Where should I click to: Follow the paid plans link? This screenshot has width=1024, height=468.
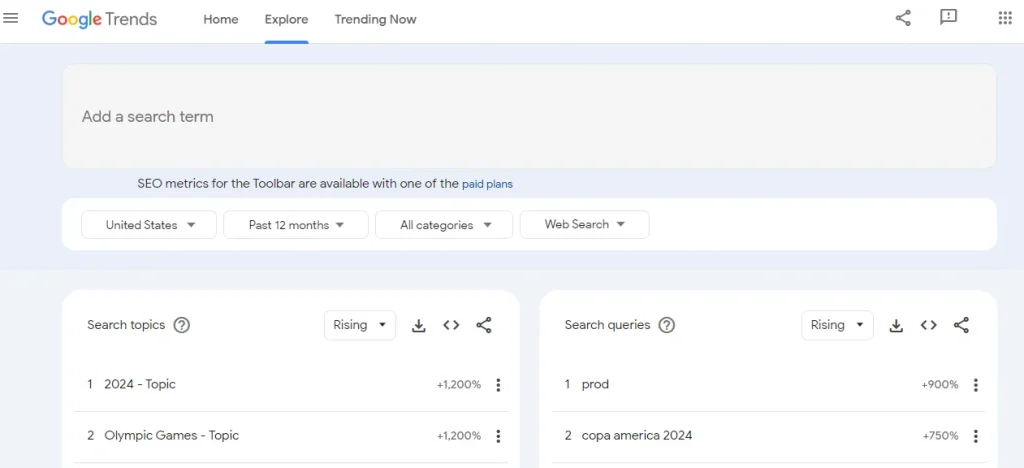pos(487,184)
